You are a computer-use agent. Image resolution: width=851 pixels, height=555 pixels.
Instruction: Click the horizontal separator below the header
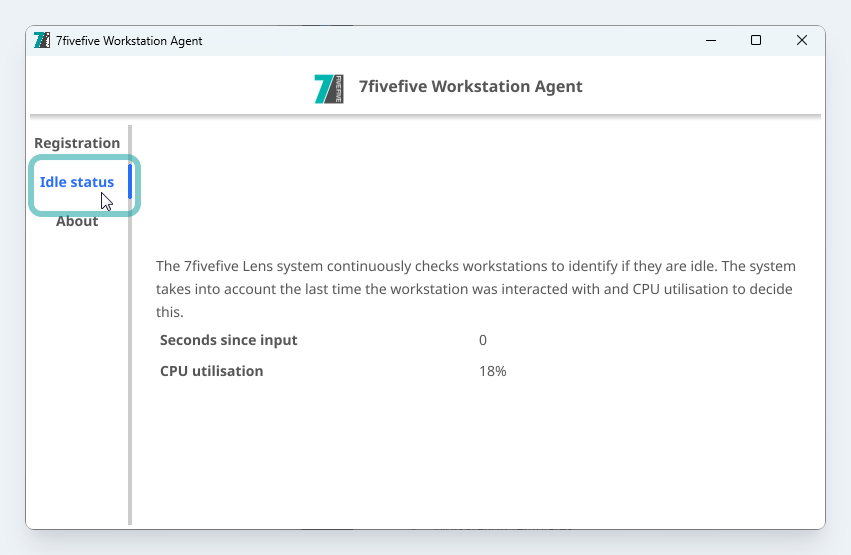coord(425,116)
